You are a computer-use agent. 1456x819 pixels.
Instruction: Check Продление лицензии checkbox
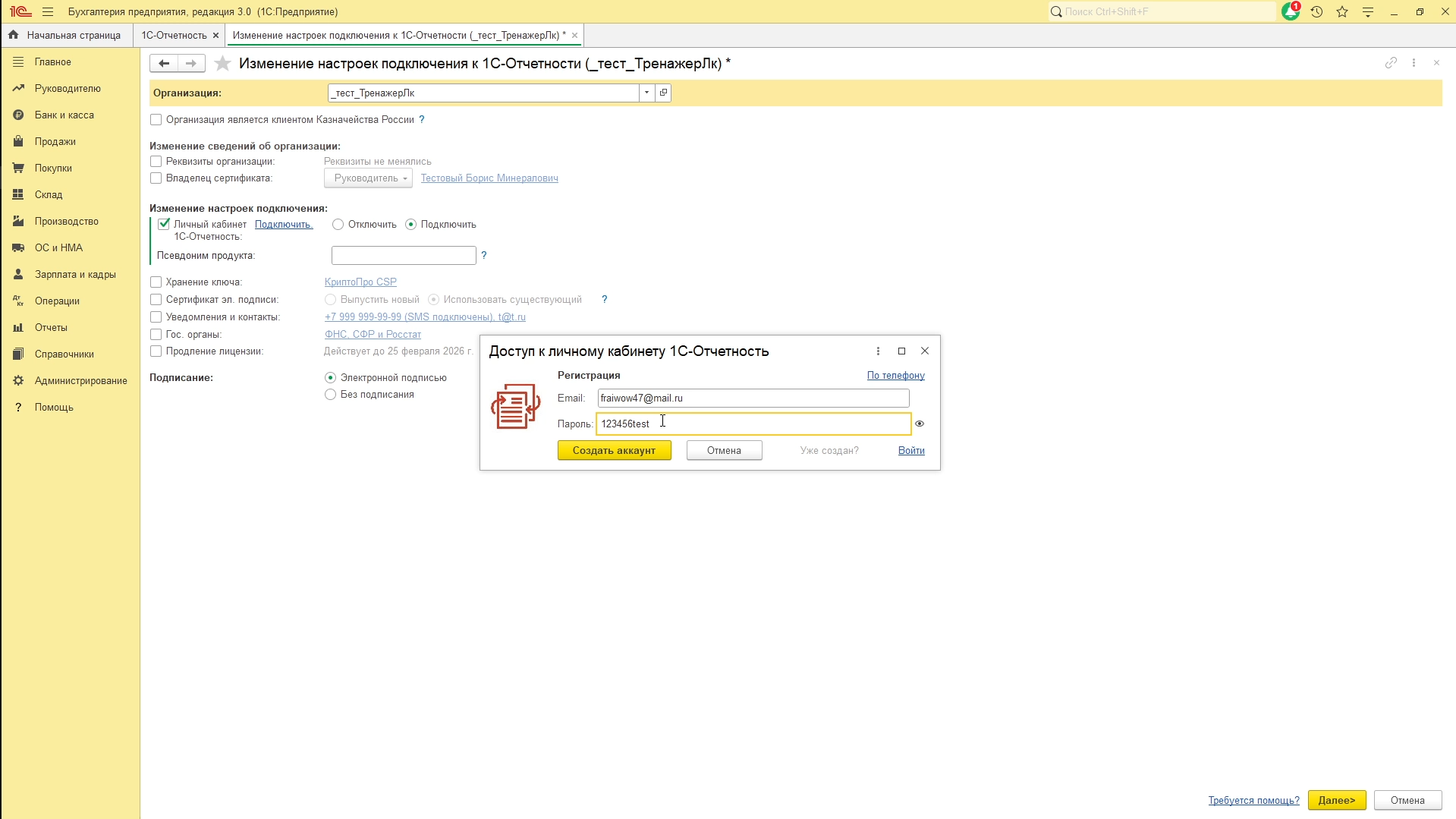click(x=156, y=351)
